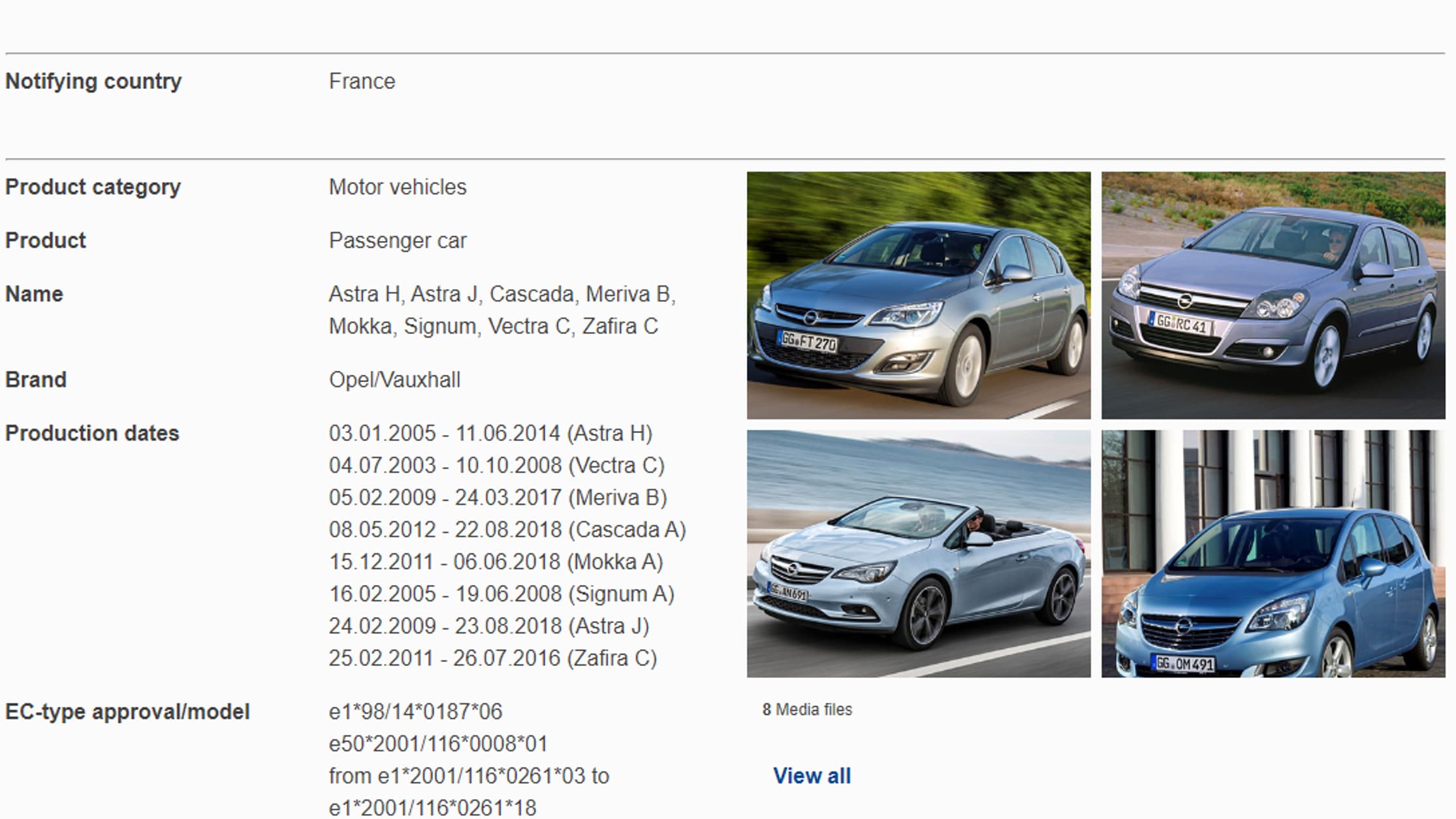
Task: Click the line 'from e1*2001/116*0261*03 to'
Action: click(x=469, y=775)
